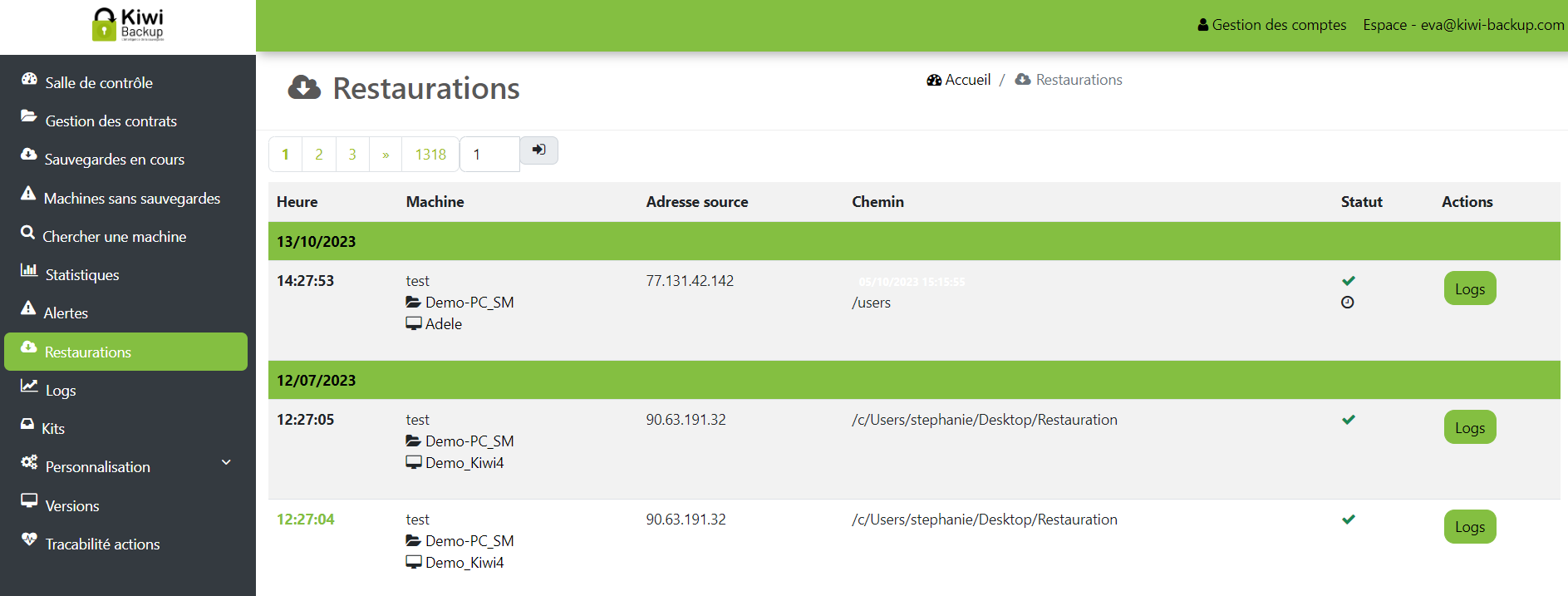Open the Tracabilité actions menu item
Screen dimensions: 1568x596
[126, 544]
